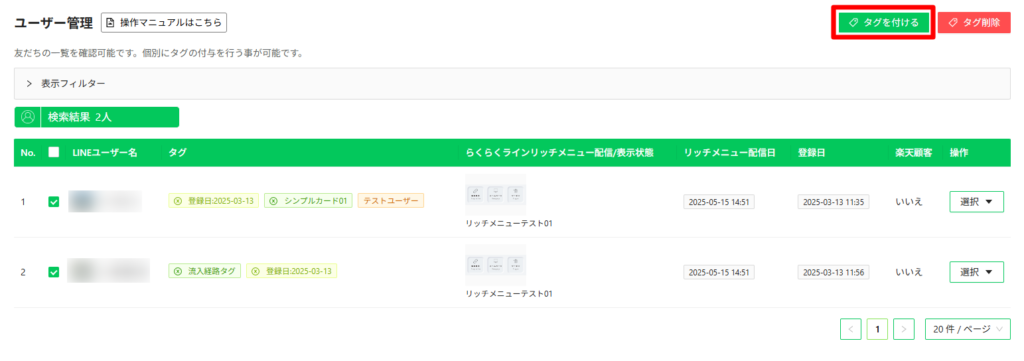Remove the 流入経路タグ tag via its x icon

(178, 270)
